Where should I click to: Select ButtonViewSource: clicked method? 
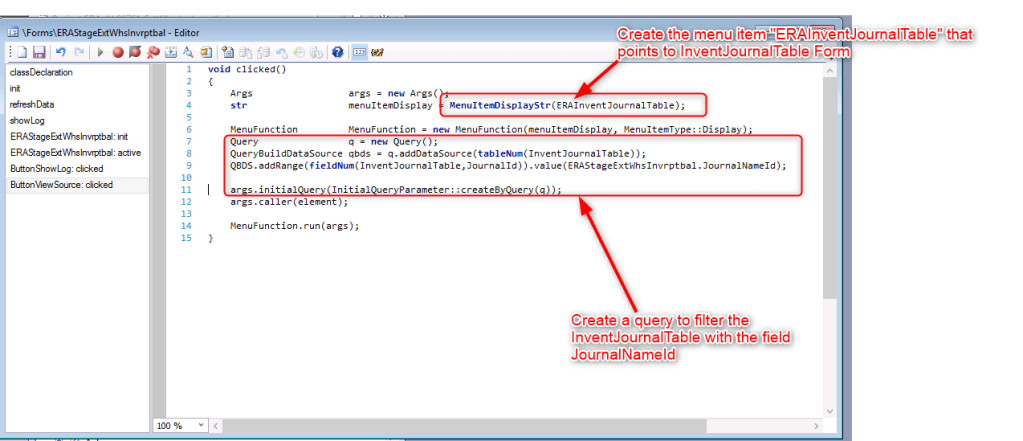tap(61, 184)
